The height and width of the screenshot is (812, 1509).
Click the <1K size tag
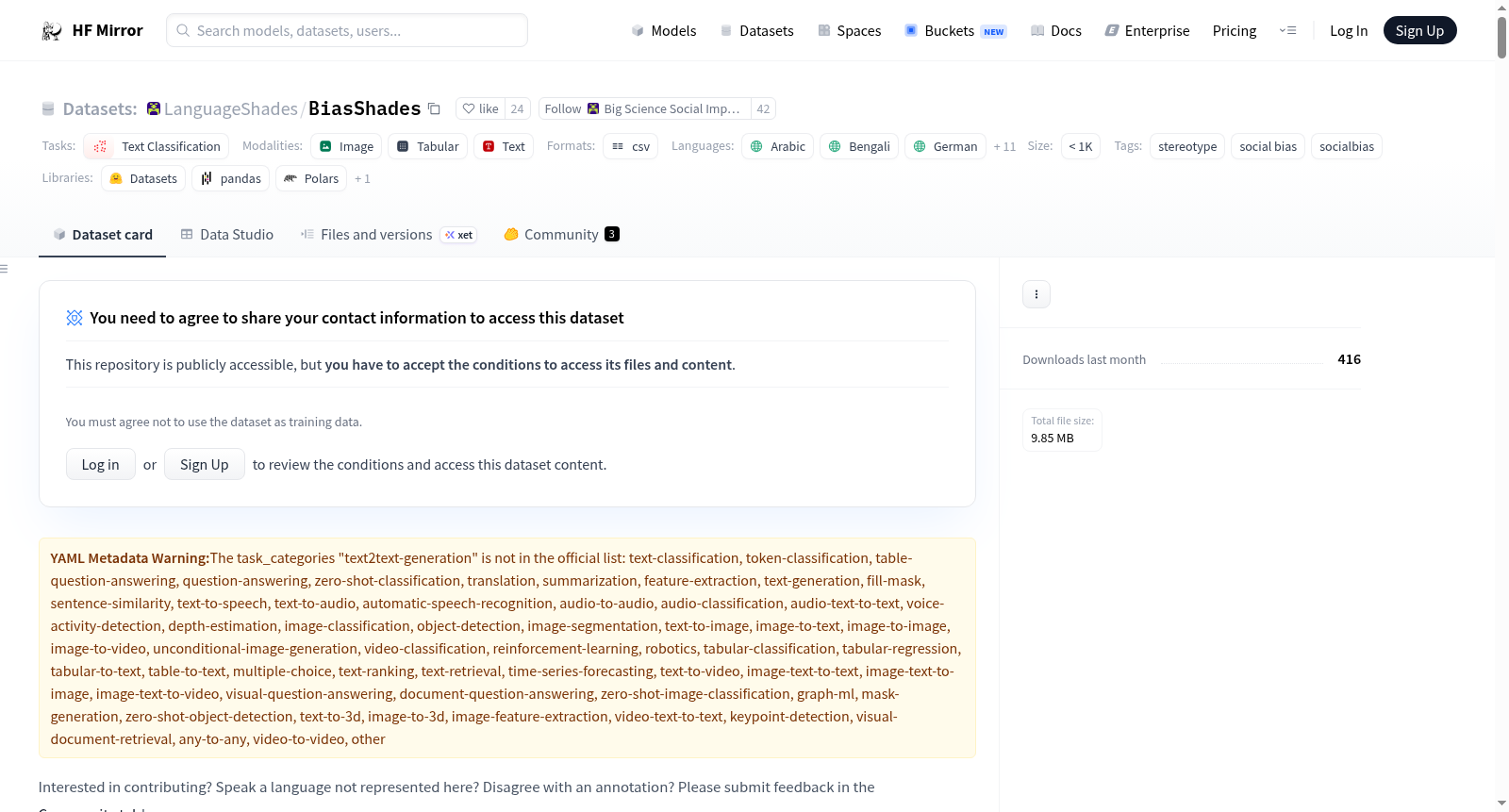tap(1081, 146)
